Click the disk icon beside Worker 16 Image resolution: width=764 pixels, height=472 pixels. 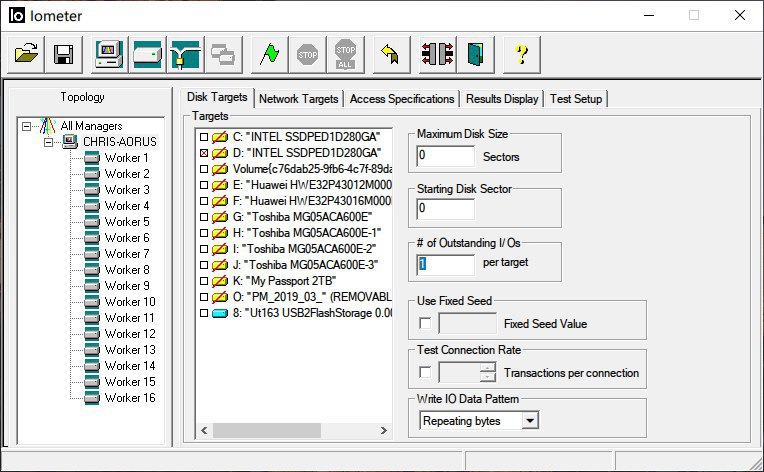click(x=92, y=398)
